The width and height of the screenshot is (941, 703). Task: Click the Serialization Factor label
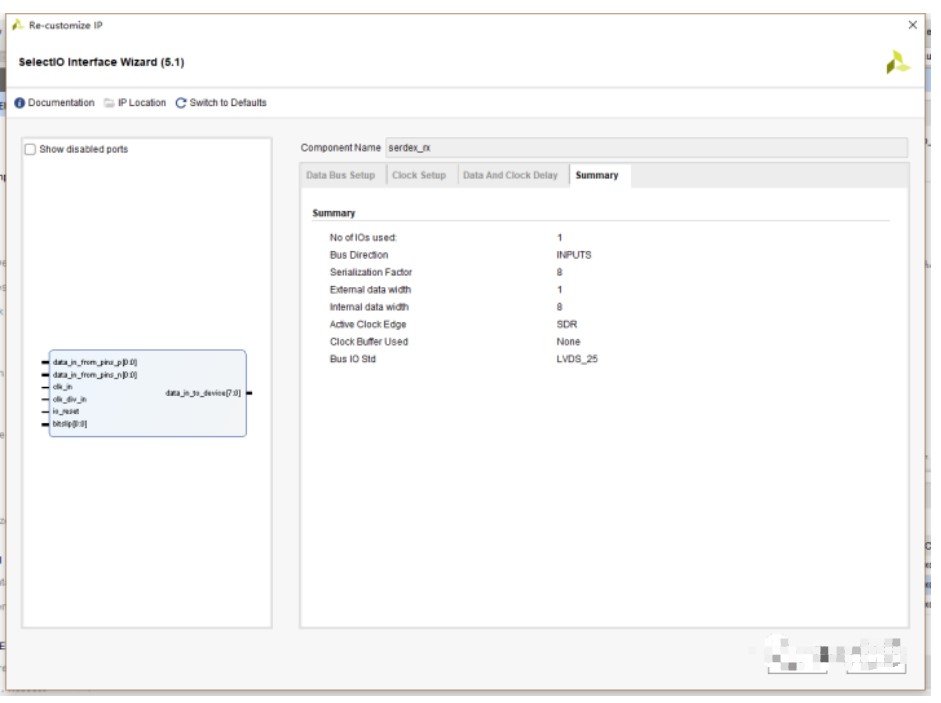371,273
